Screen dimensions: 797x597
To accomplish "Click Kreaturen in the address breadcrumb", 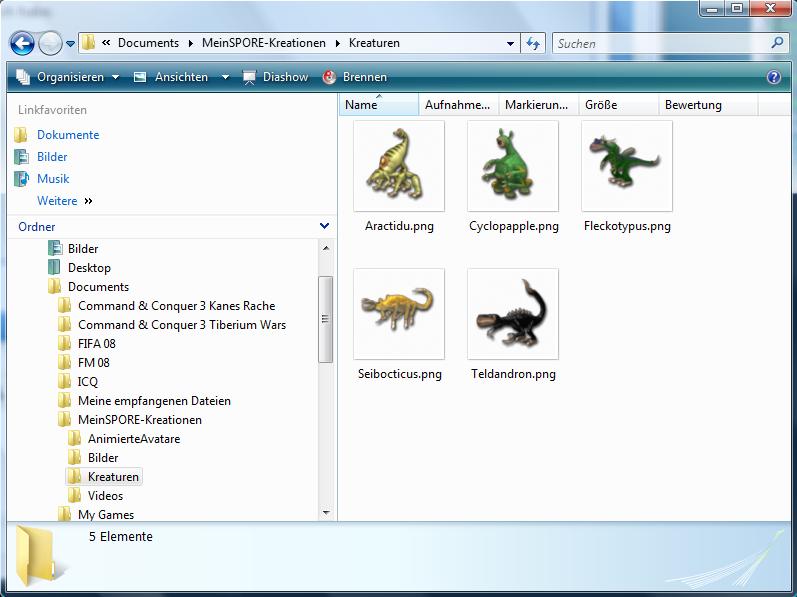I will (374, 43).
